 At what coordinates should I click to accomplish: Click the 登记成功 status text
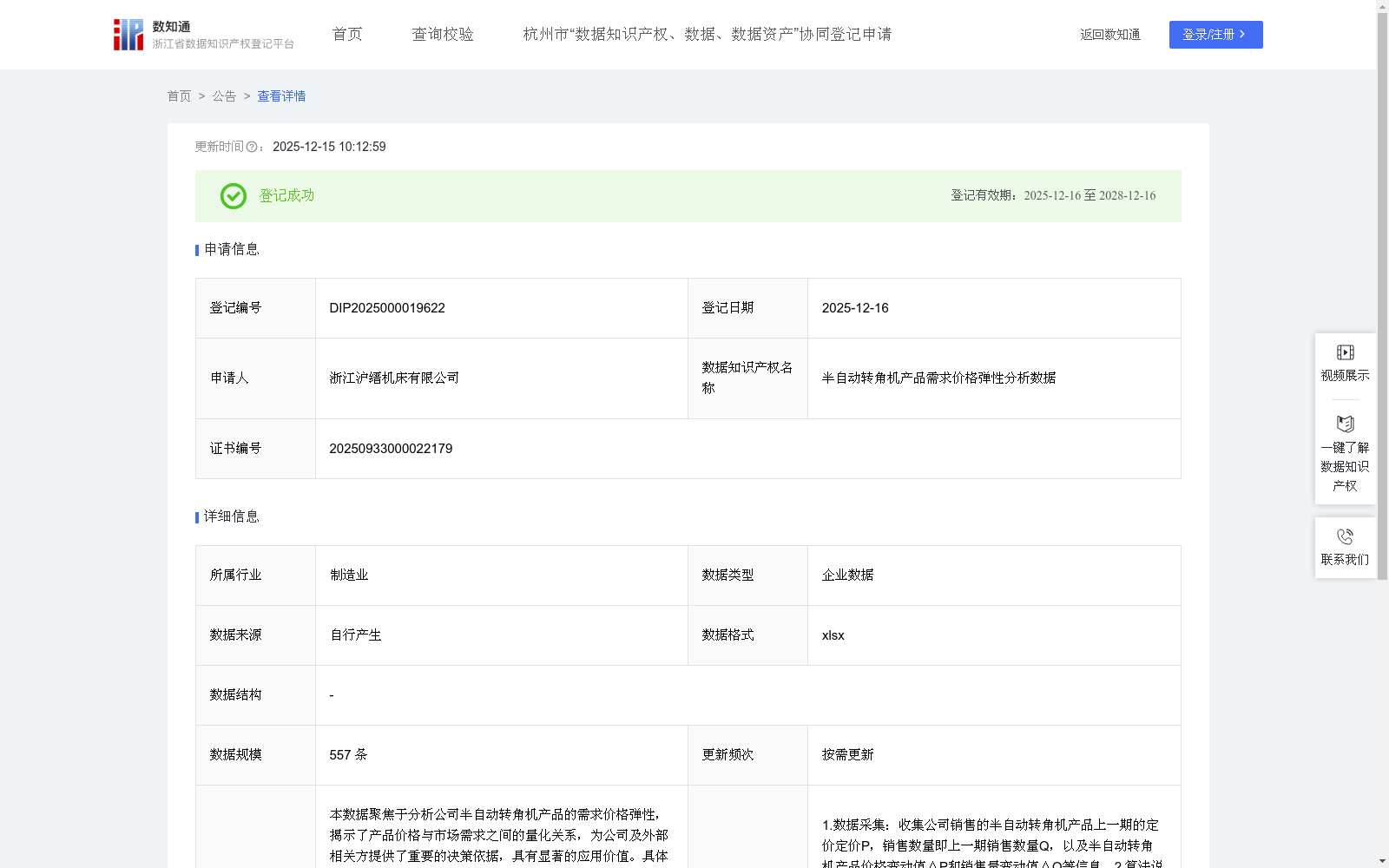tap(286, 195)
